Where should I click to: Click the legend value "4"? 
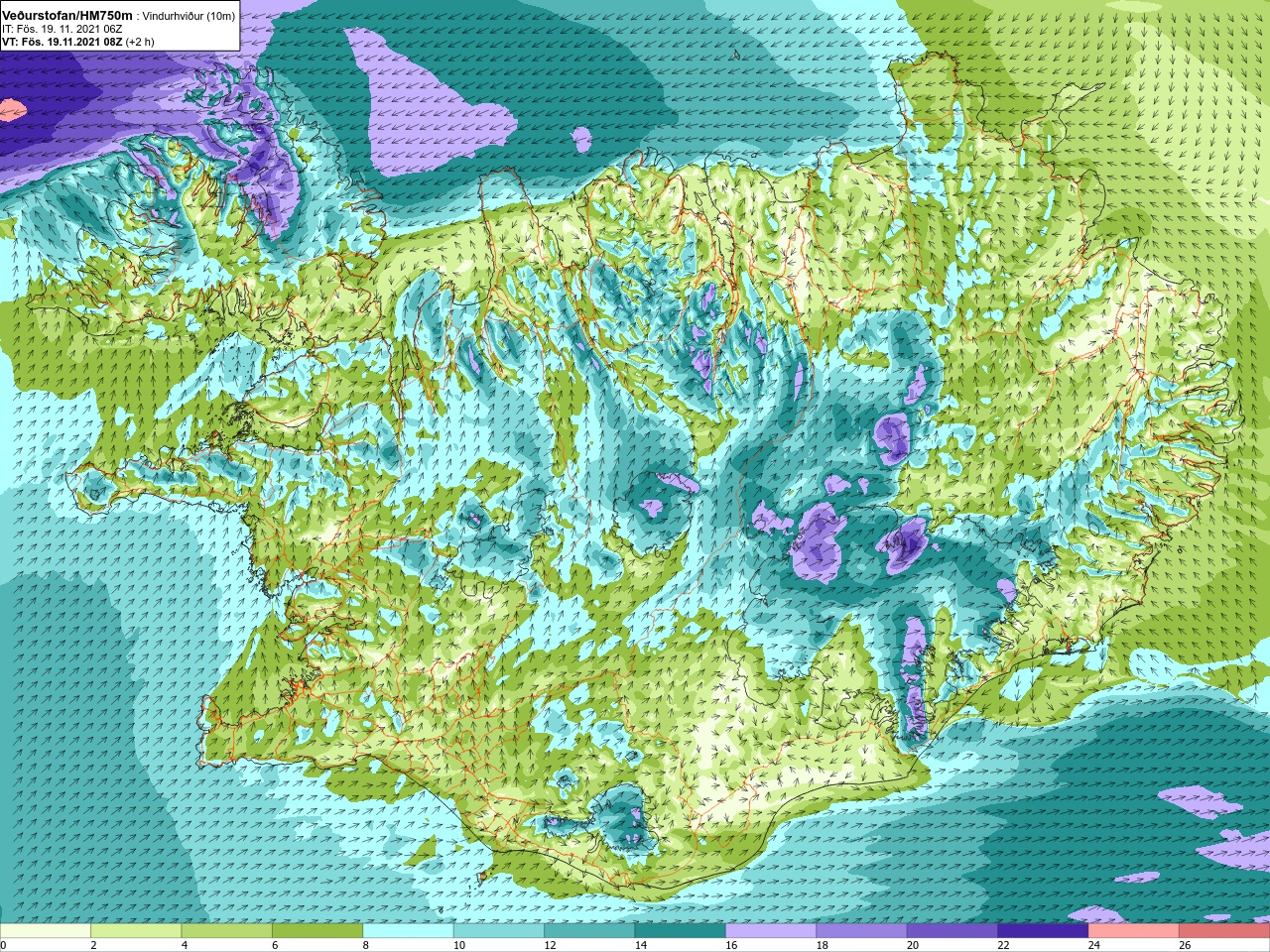tap(184, 945)
